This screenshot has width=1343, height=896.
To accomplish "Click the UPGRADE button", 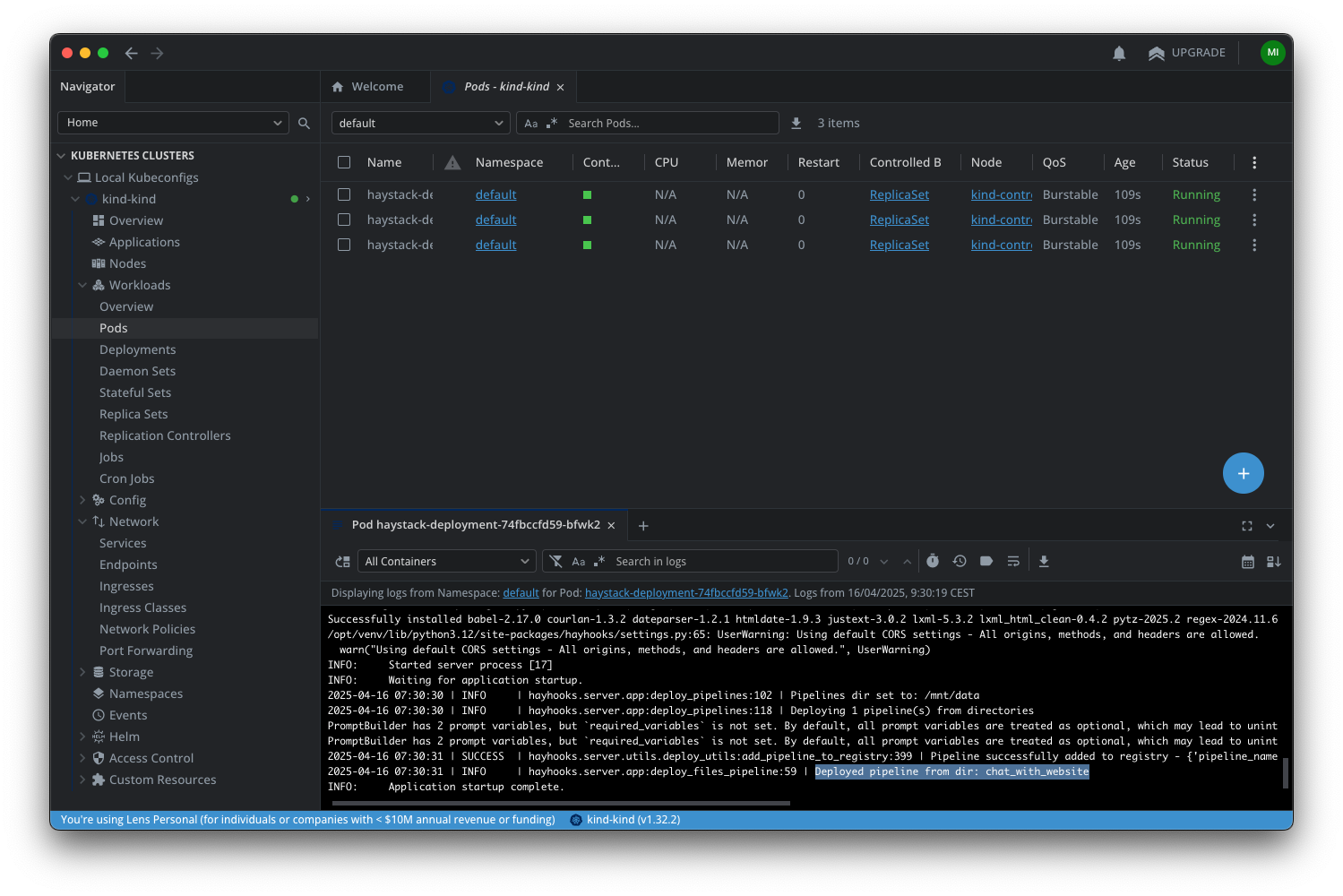I will [1187, 53].
